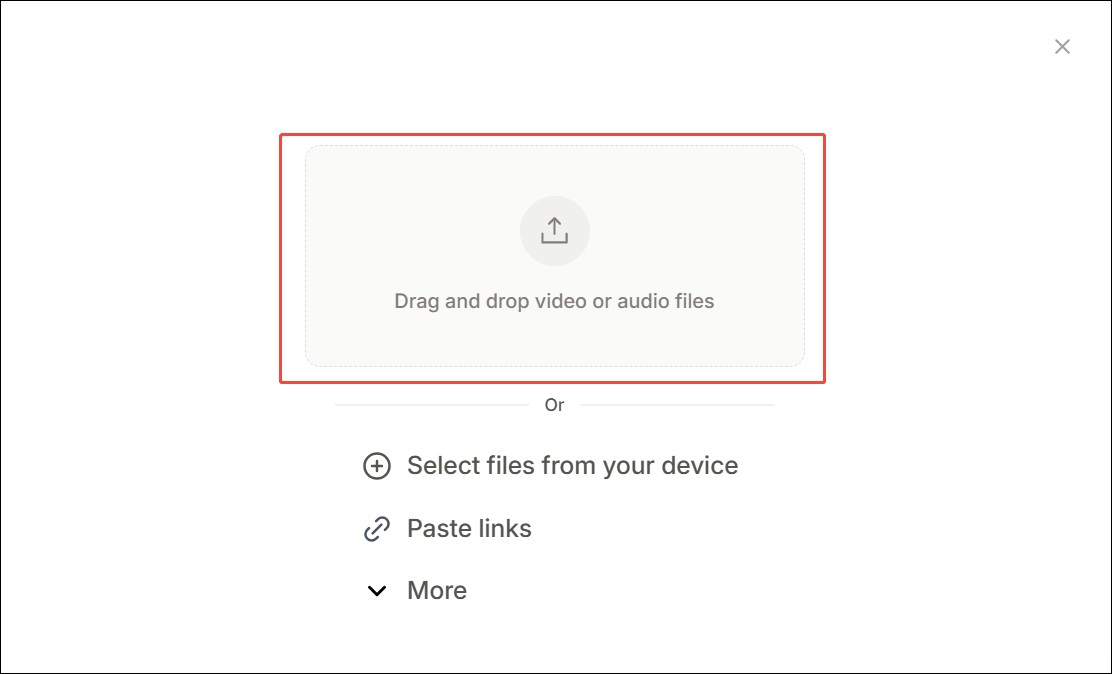Click inside the red-outlined drop zone

(555, 255)
